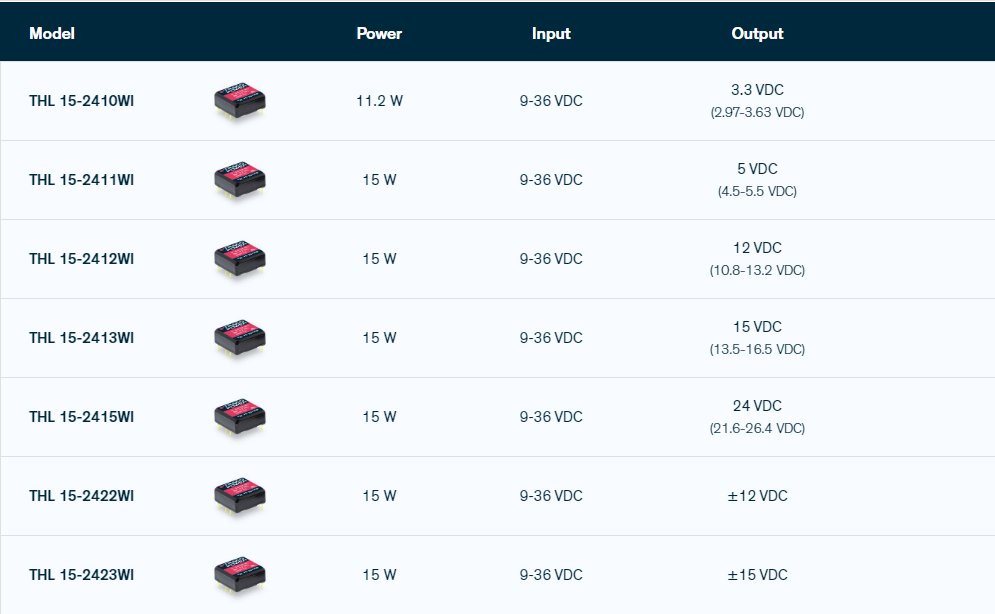Select the THL 15-2423WI model name
This screenshot has height=614, width=995.
click(x=81, y=575)
